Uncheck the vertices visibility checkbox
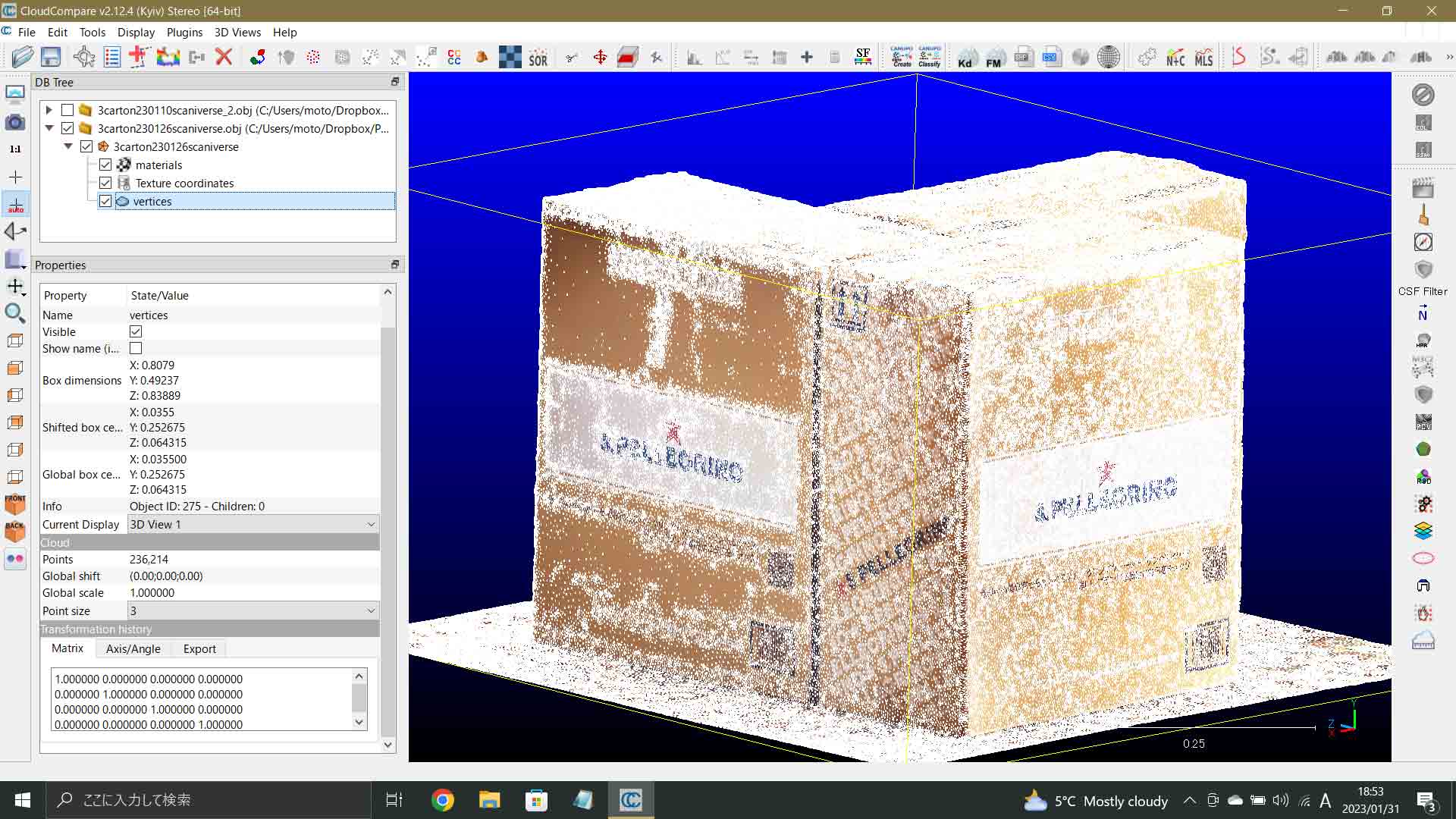 pyautogui.click(x=105, y=201)
